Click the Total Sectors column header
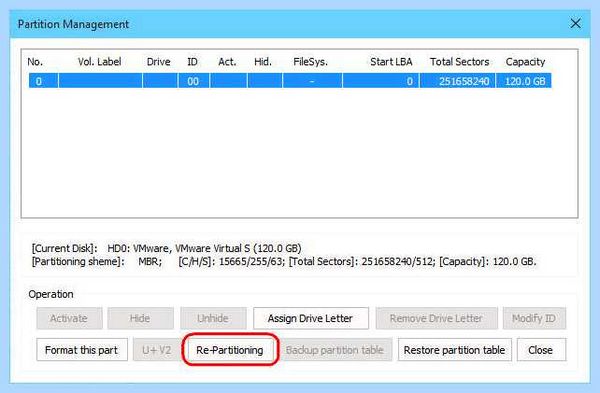Image resolution: width=600 pixels, height=393 pixels. coord(460,62)
